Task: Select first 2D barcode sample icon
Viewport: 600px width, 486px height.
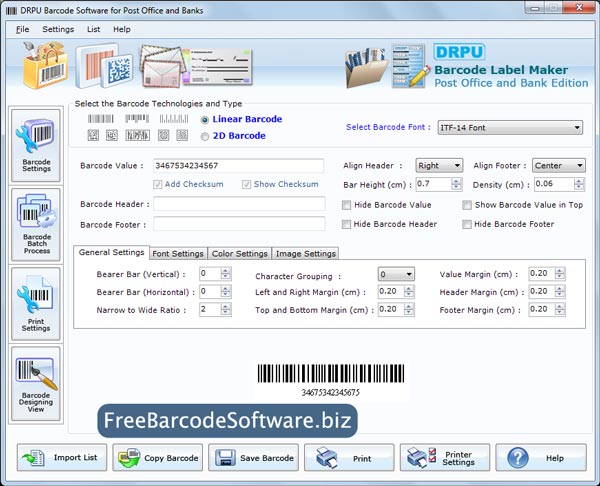Action: point(93,135)
